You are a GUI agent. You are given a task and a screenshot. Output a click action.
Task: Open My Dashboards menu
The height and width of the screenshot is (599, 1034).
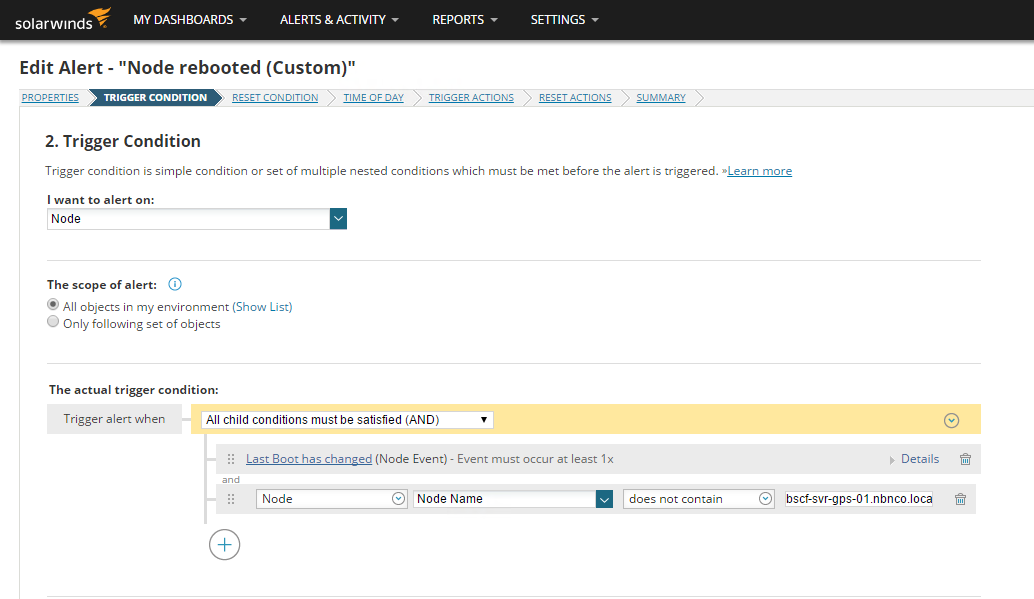190,20
